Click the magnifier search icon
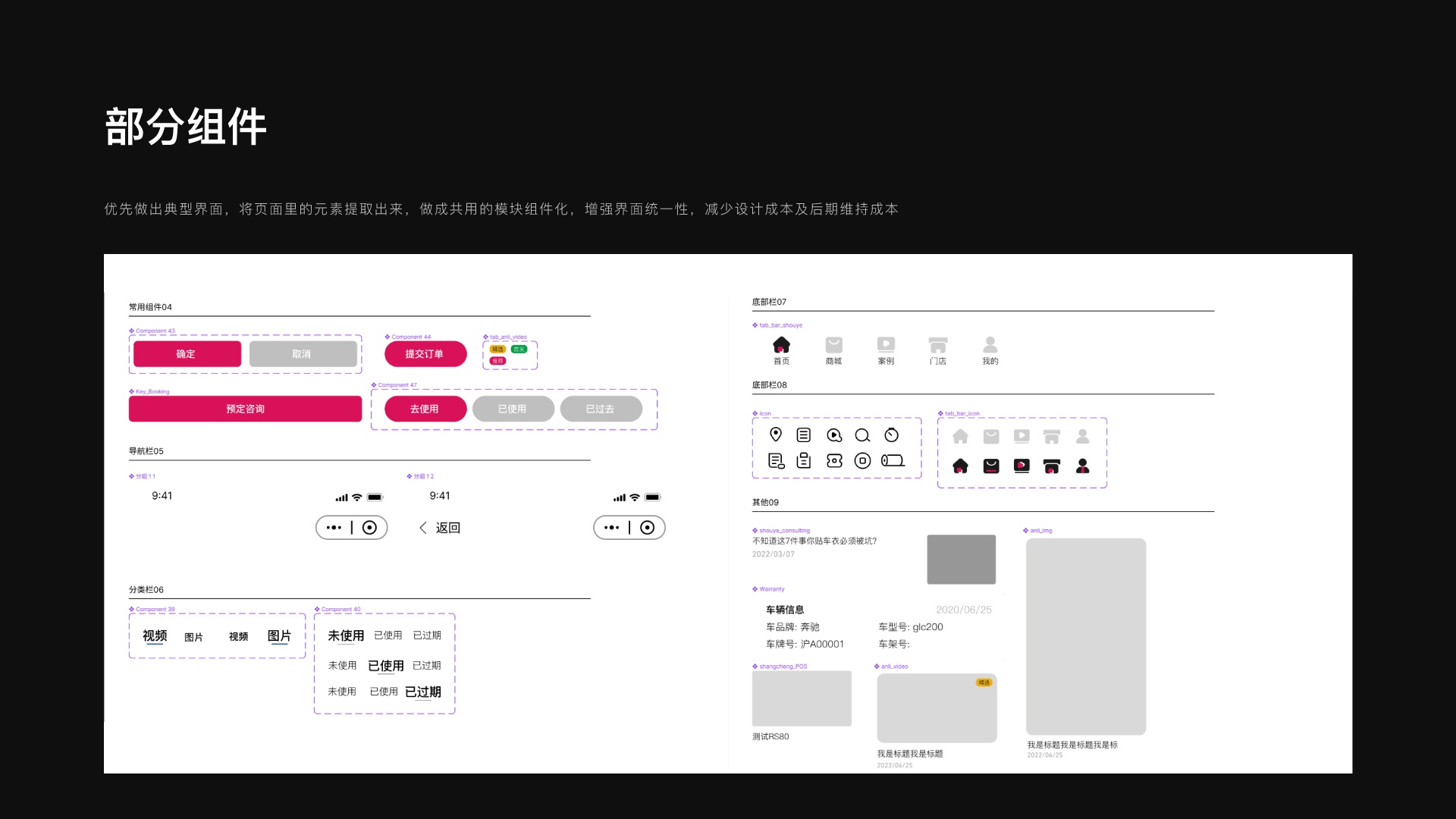The height and width of the screenshot is (819, 1456). (x=862, y=435)
